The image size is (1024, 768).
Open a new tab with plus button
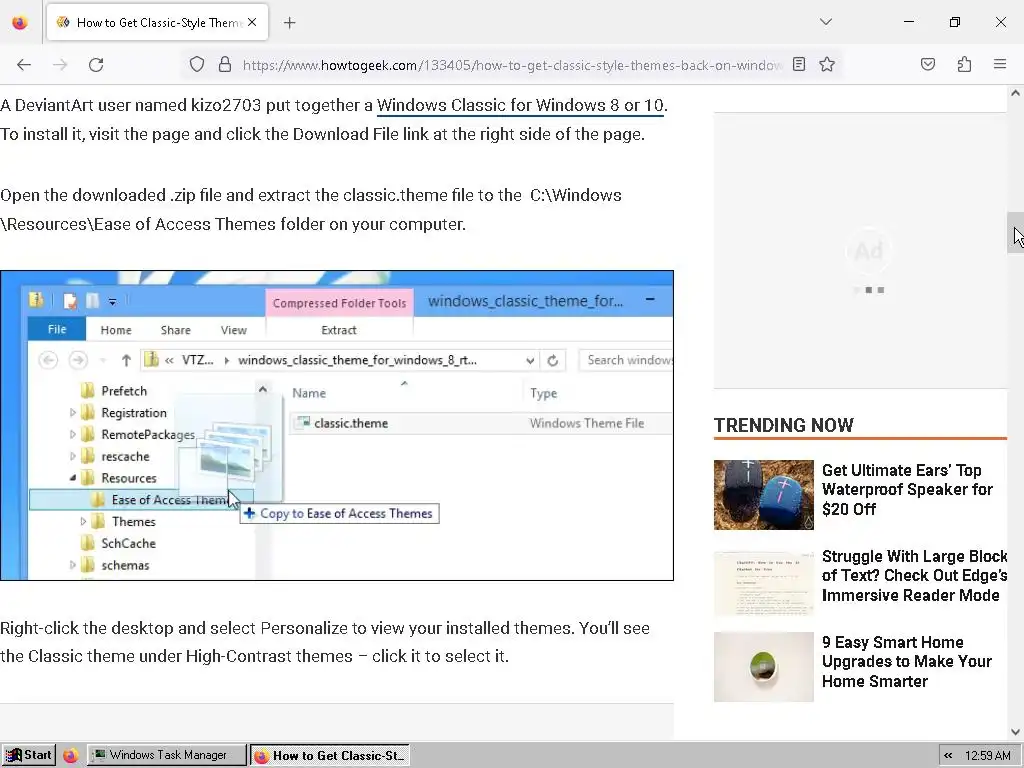[x=290, y=23]
